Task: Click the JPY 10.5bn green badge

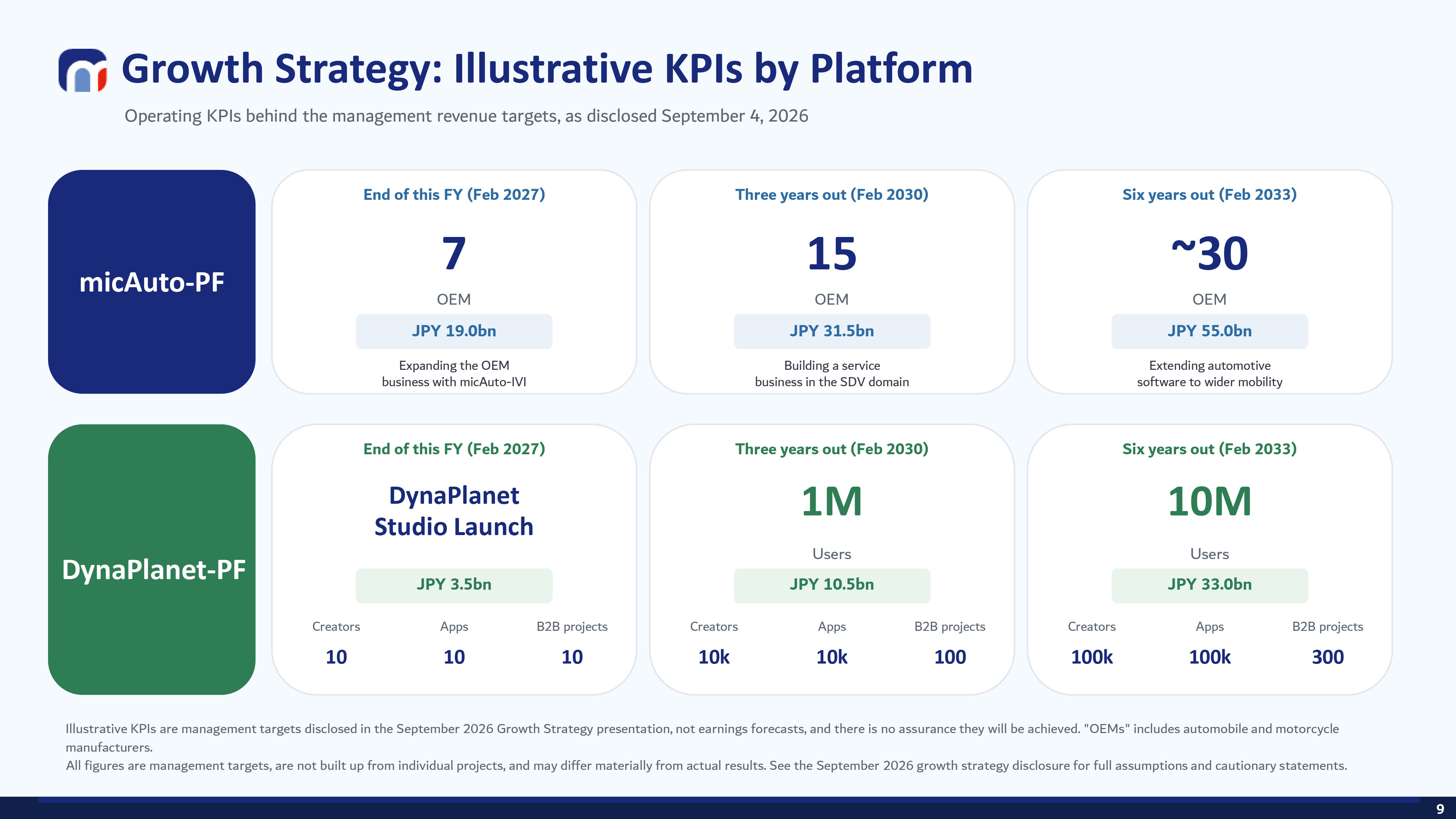Action: tap(831, 585)
